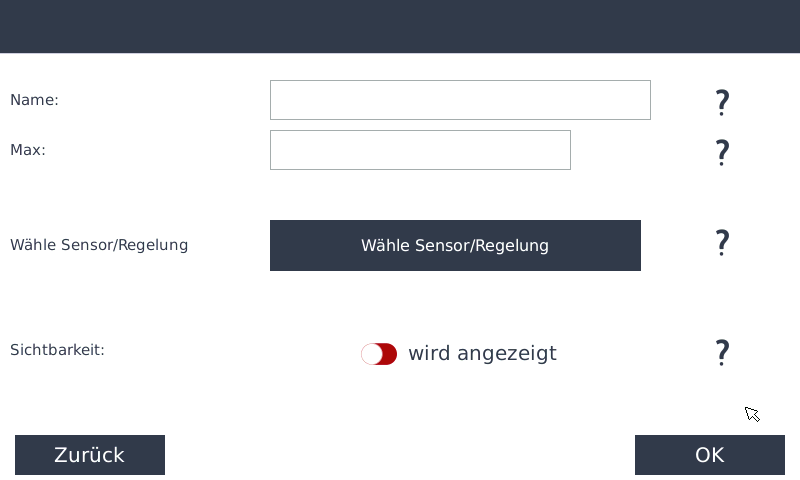Open the Sichtbarkeit help question mark
The image size is (800, 480).
pos(722,352)
